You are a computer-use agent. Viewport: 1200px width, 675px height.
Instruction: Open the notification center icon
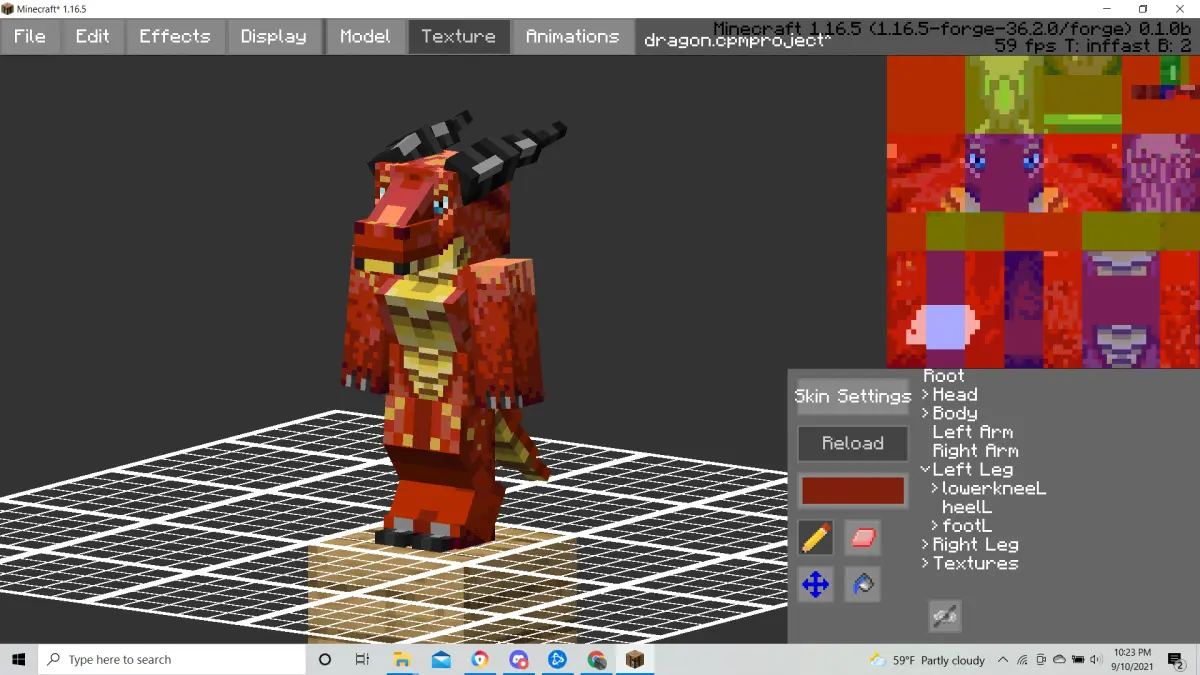(1178, 660)
